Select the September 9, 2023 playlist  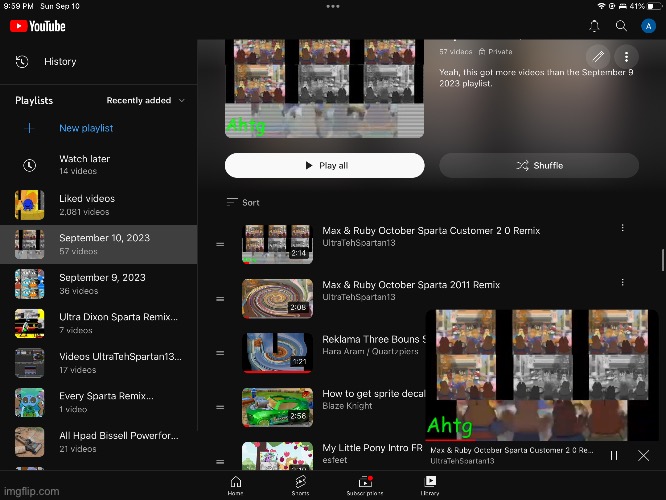click(x=99, y=284)
